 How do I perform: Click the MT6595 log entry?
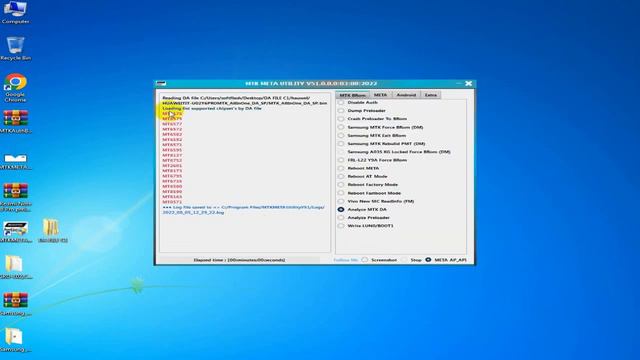click(172, 150)
